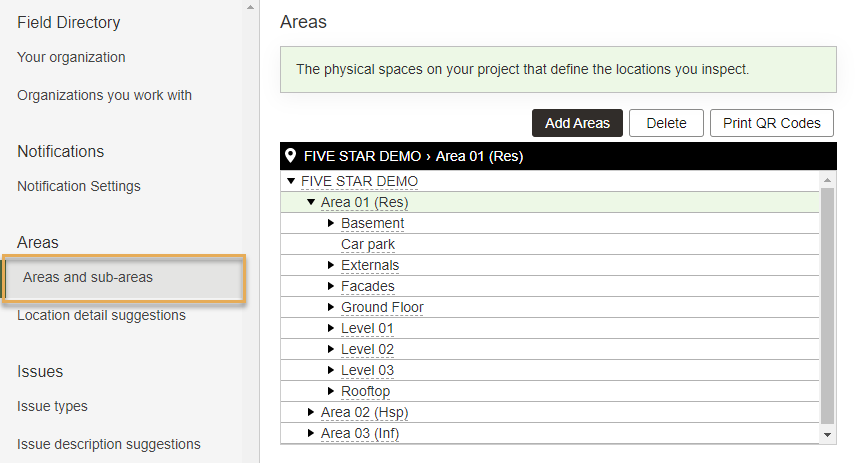The image size is (857, 463).
Task: Expand the Rooftop node
Action: 331,391
